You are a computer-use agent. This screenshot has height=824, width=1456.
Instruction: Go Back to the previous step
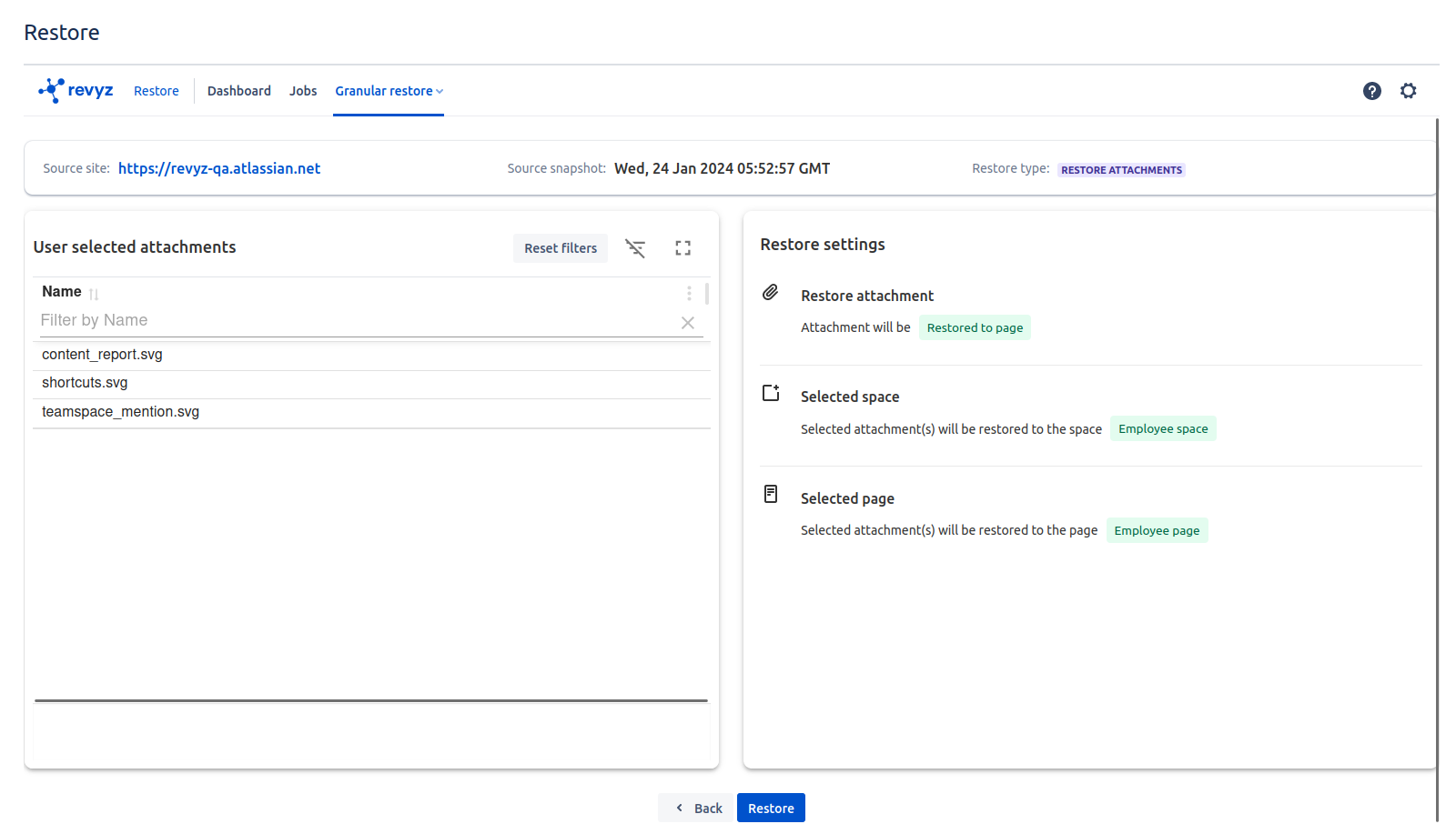[x=697, y=808]
